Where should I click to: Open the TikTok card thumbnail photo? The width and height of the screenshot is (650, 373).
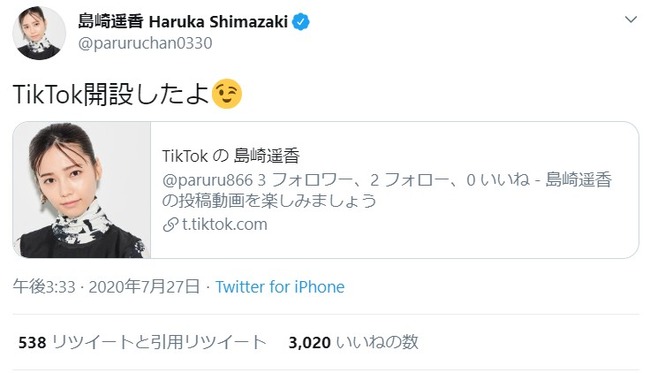coord(82,190)
